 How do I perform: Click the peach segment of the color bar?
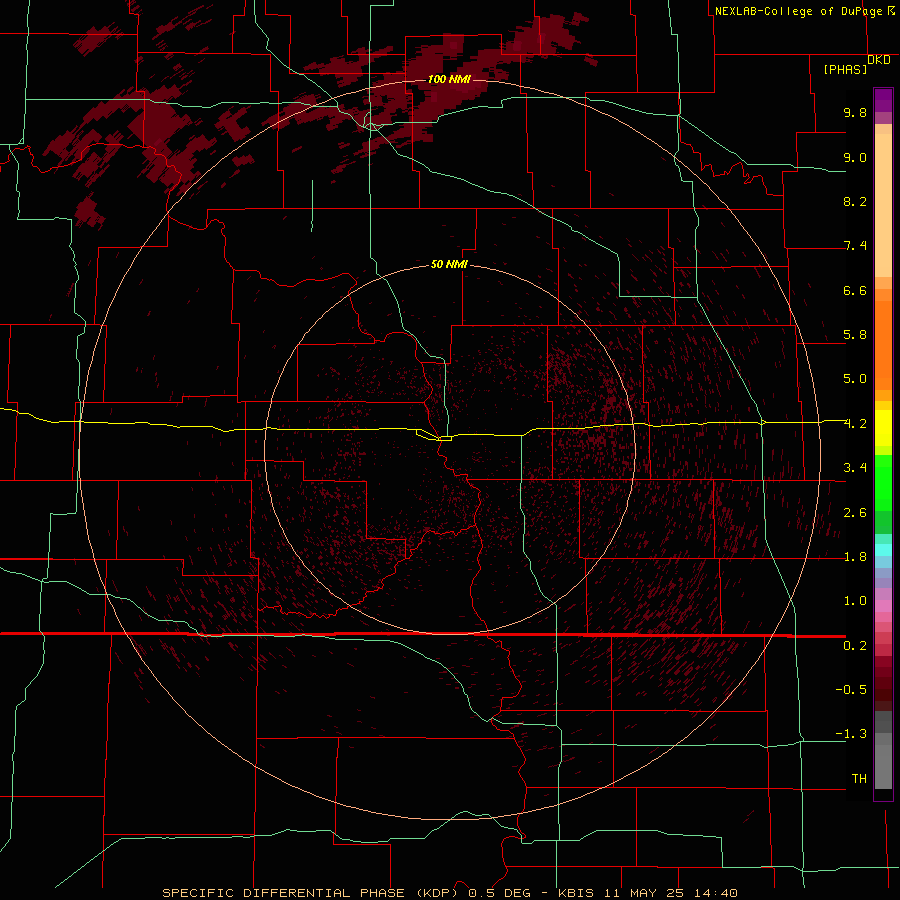pos(883,205)
